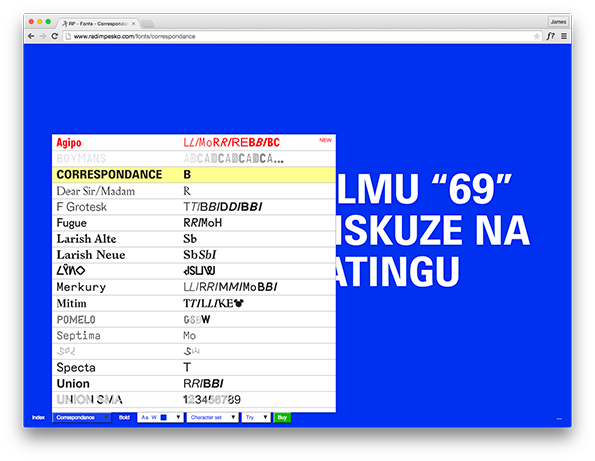Go back to the previous page
The height and width of the screenshot is (461, 595).
31,36
